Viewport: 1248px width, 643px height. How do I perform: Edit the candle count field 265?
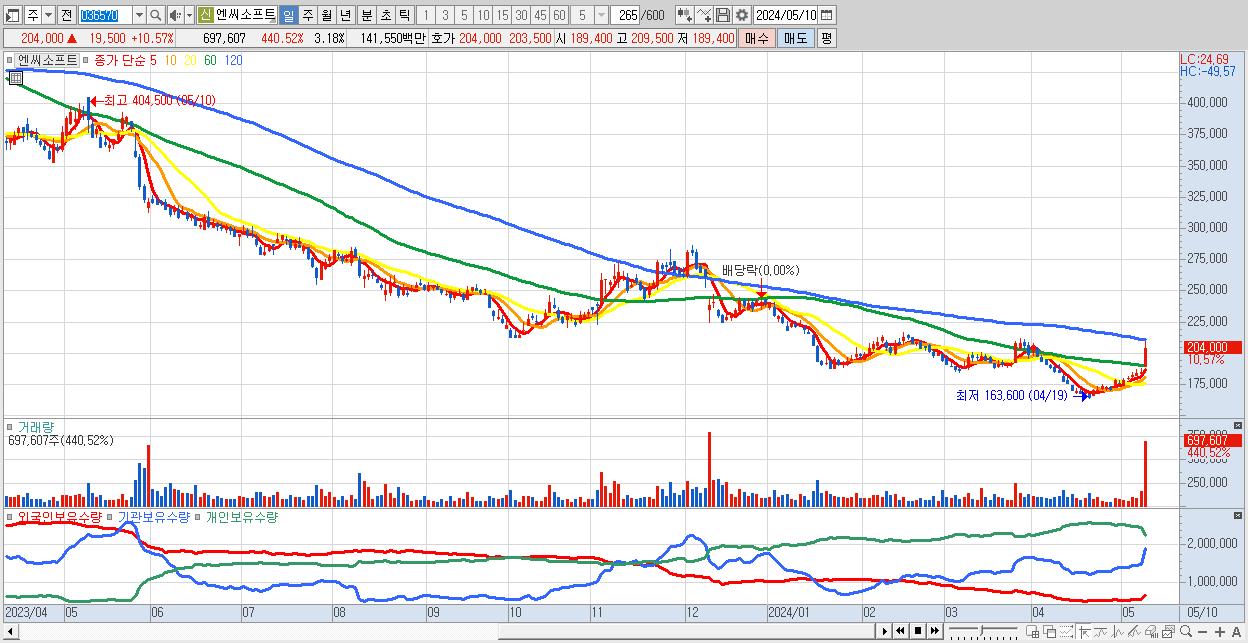pyautogui.click(x=625, y=15)
